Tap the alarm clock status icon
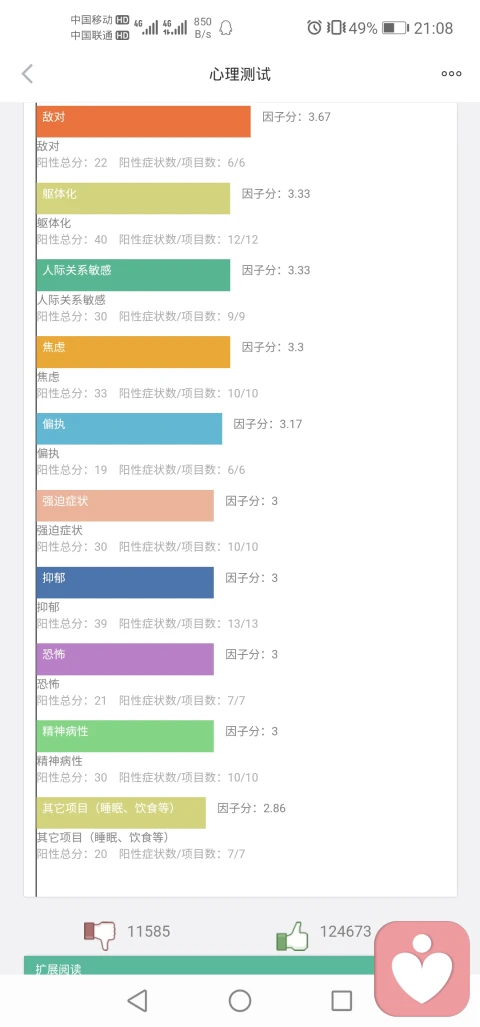 (314, 28)
